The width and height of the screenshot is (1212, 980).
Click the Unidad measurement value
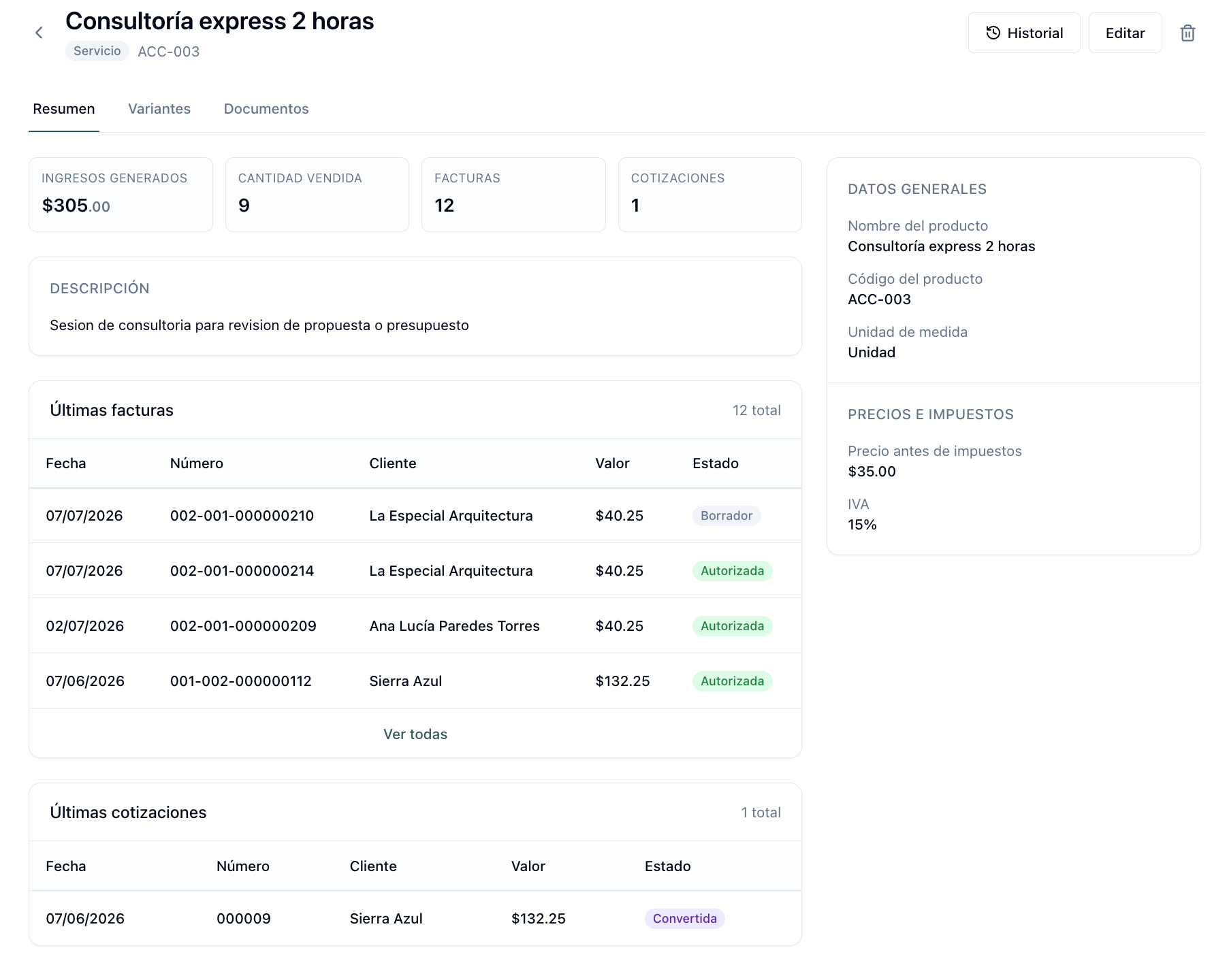tap(872, 353)
